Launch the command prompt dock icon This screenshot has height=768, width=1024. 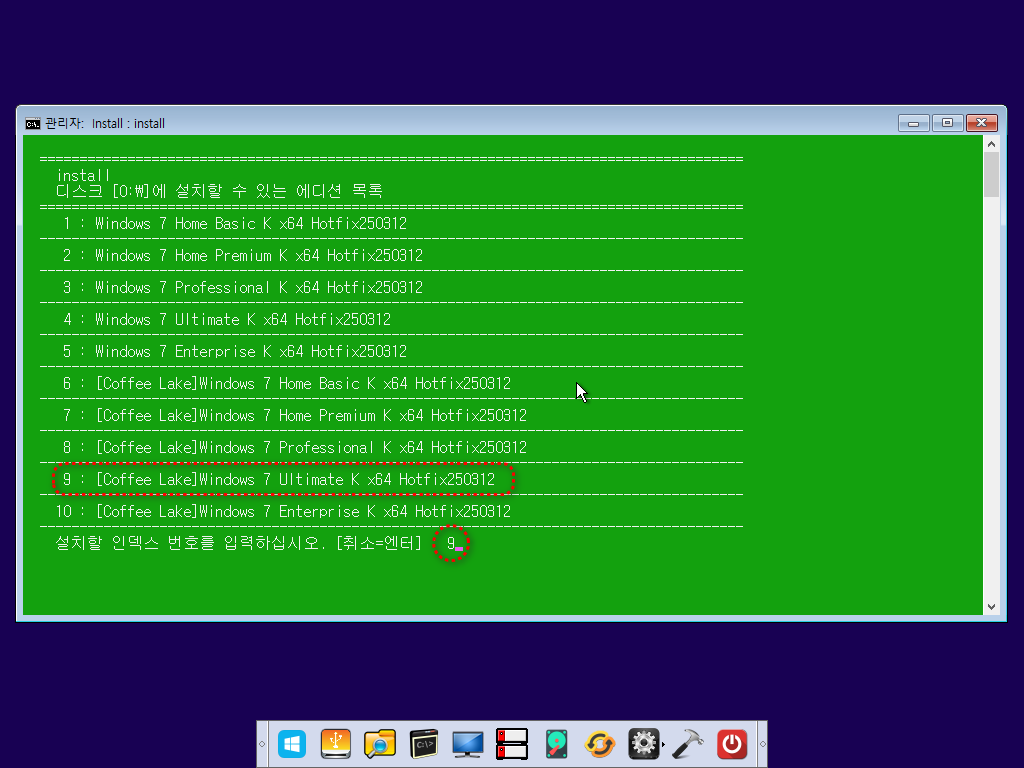point(424,744)
